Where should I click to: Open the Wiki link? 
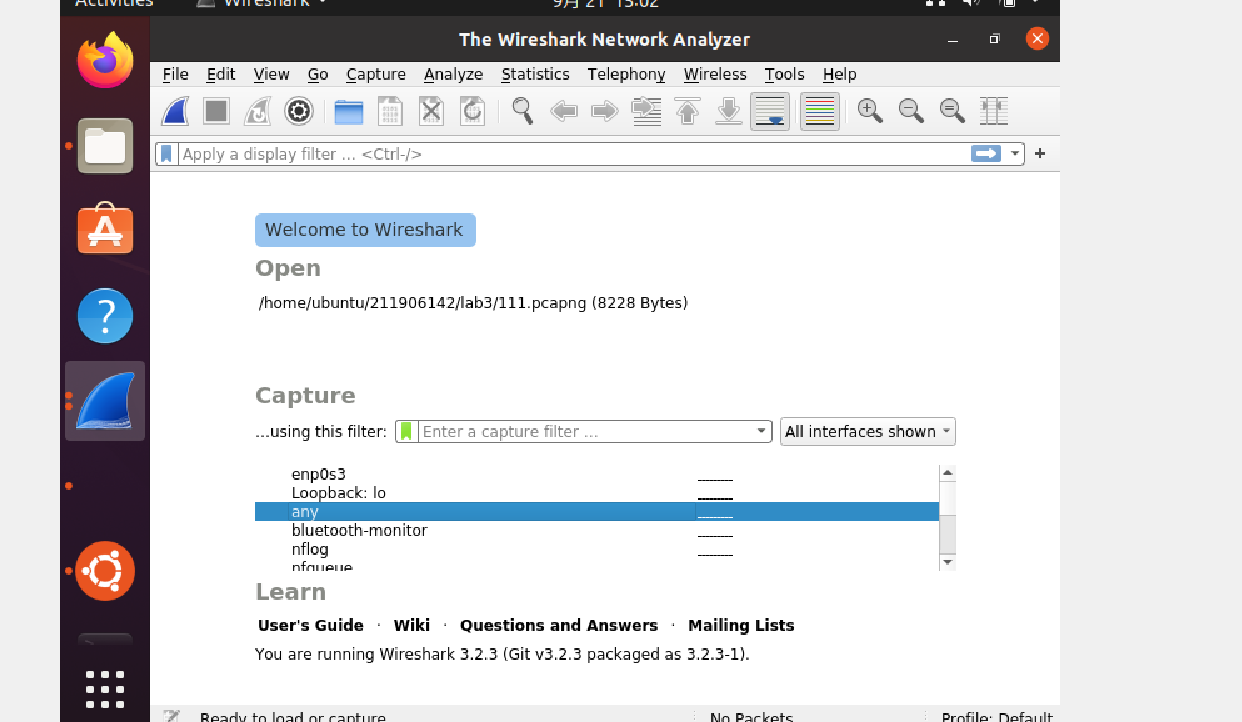(412, 626)
